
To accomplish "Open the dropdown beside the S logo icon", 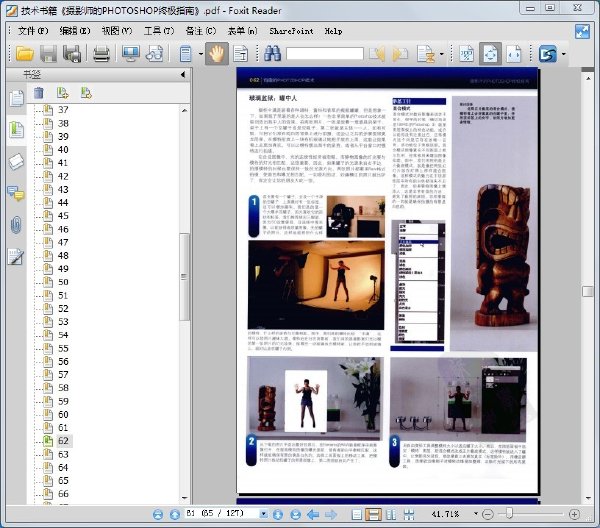I will click(563, 54).
